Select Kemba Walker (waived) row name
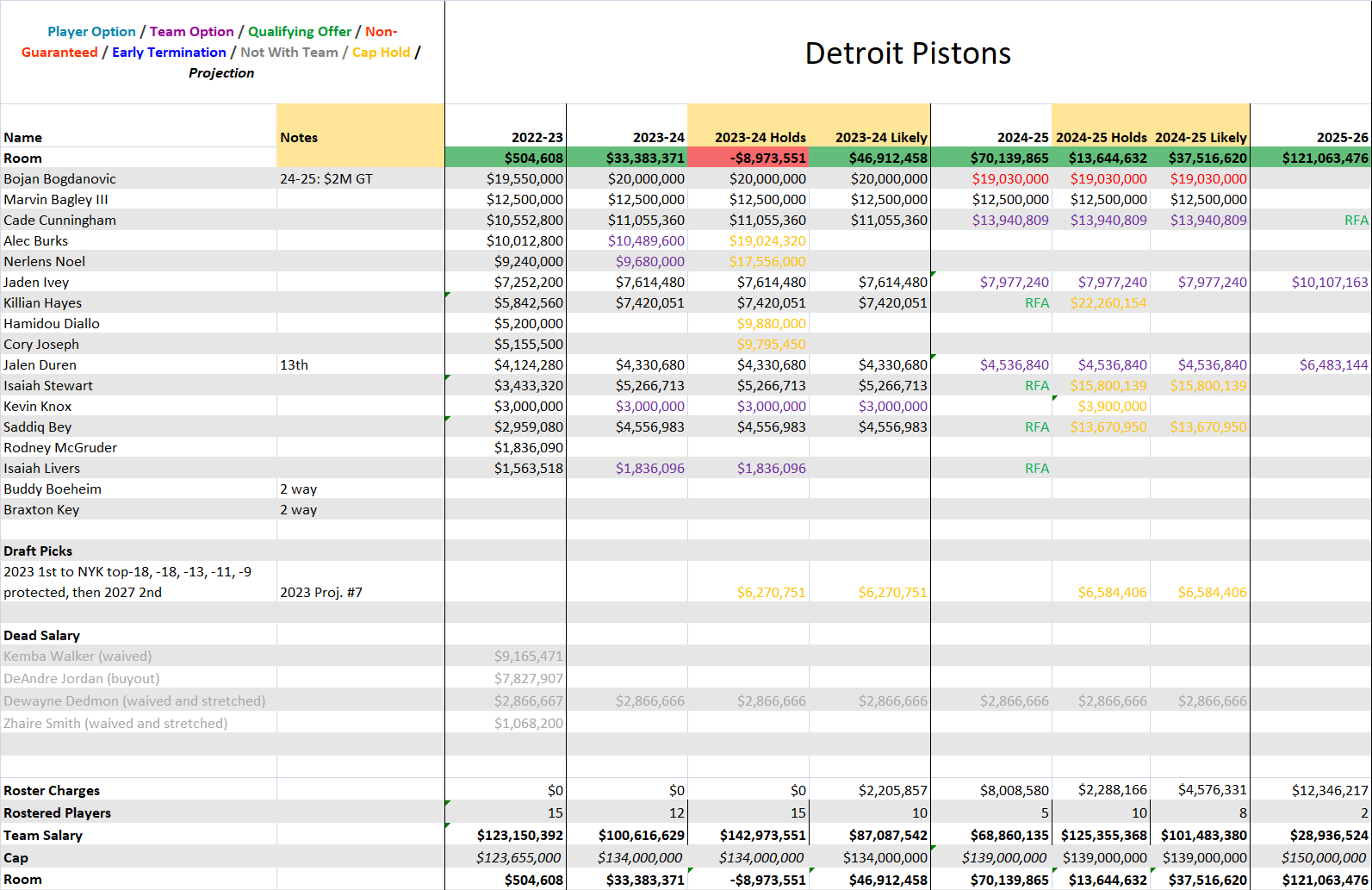1372x890 pixels. 78,656
